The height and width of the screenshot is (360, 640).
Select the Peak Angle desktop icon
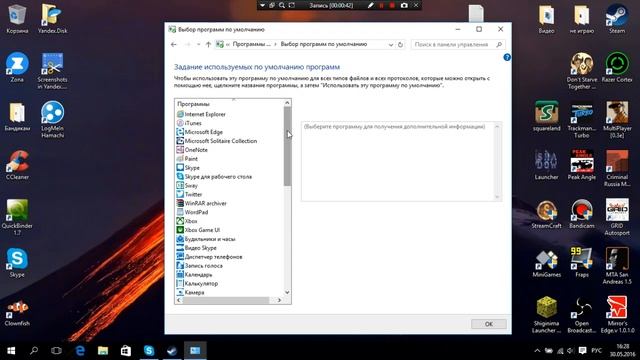point(582,165)
